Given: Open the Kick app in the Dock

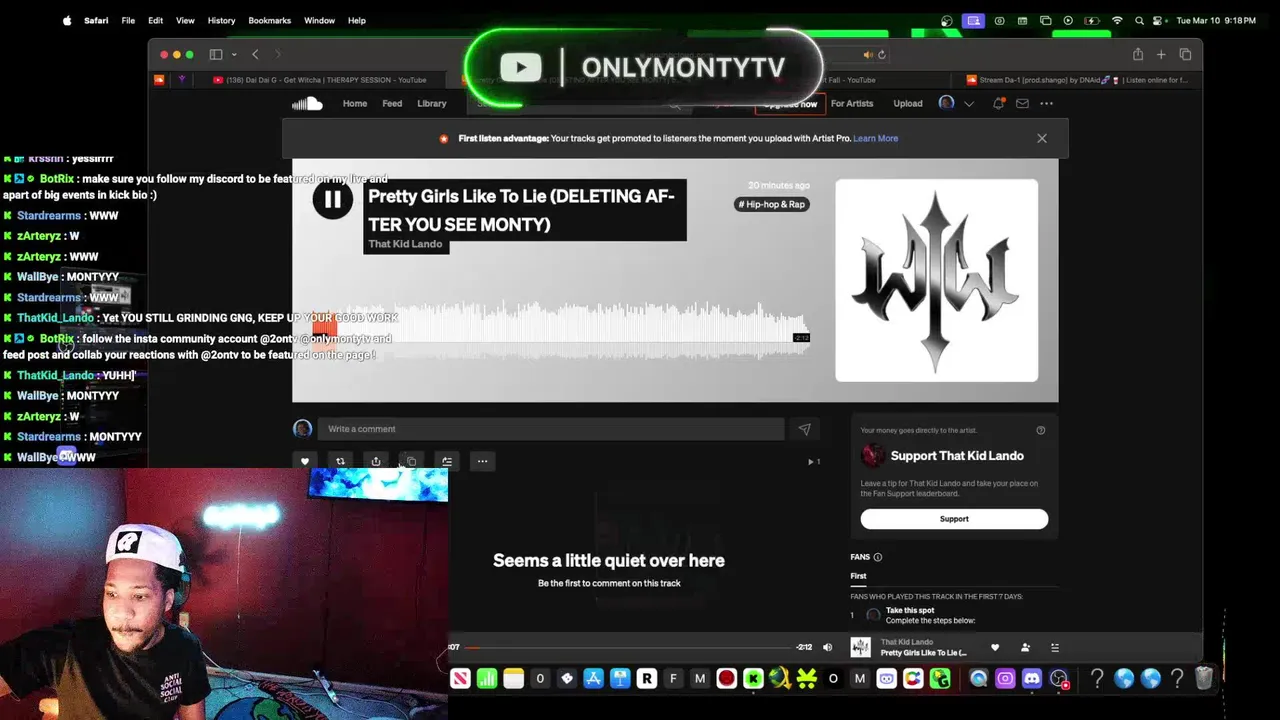Looking at the screenshot, I should tap(753, 679).
